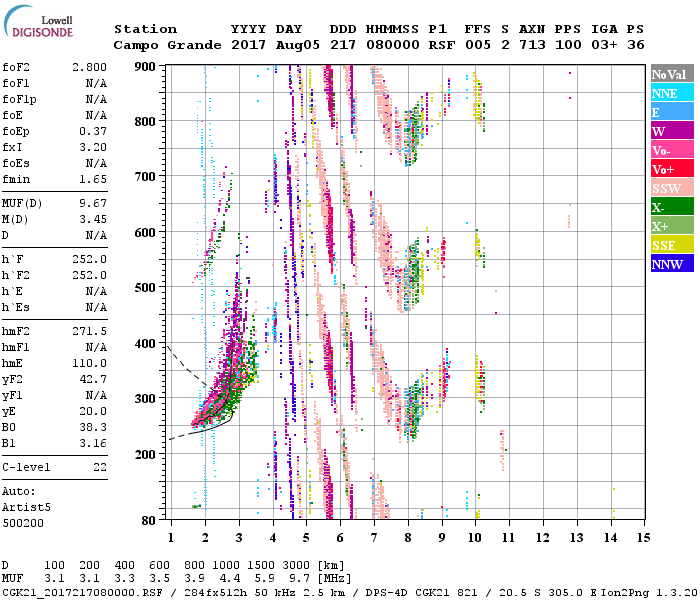
Task: Pick the X+ light green legend swatch
Action: (x=671, y=226)
